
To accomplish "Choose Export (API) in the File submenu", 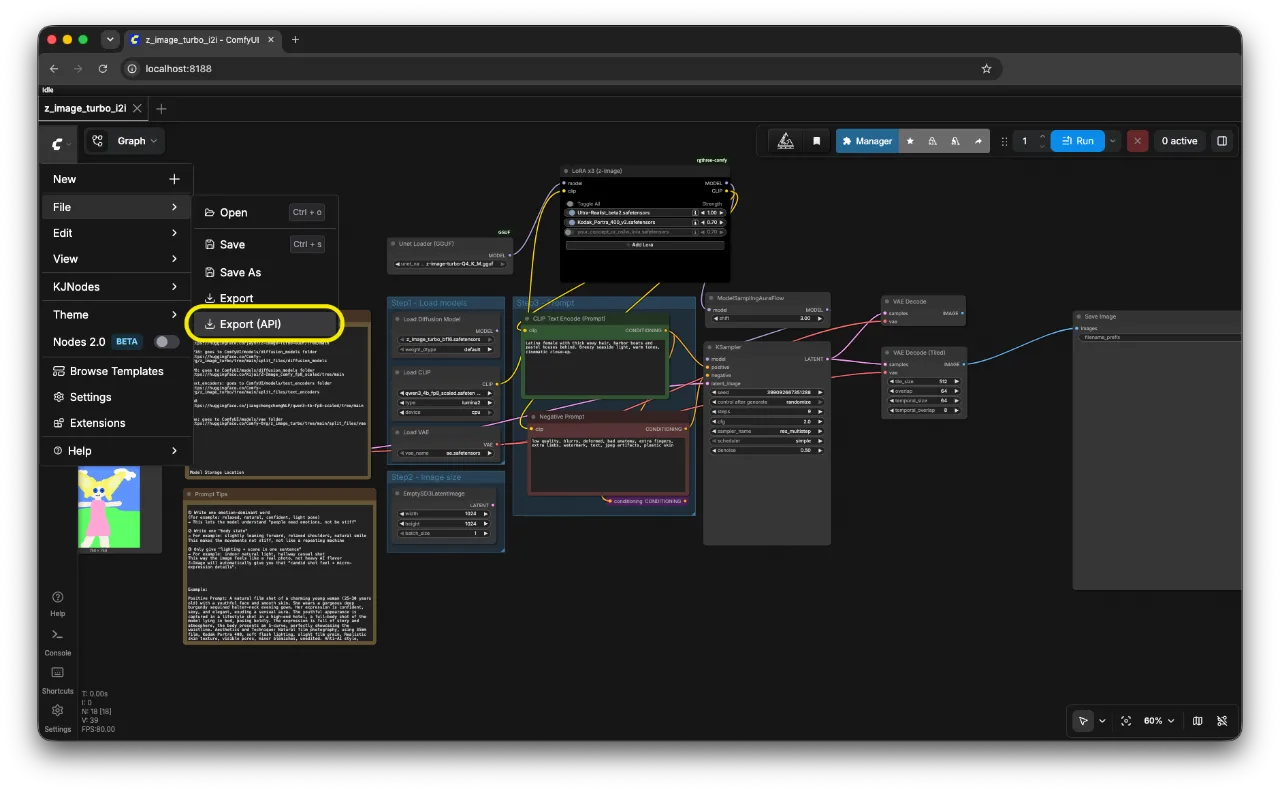I will coord(264,324).
